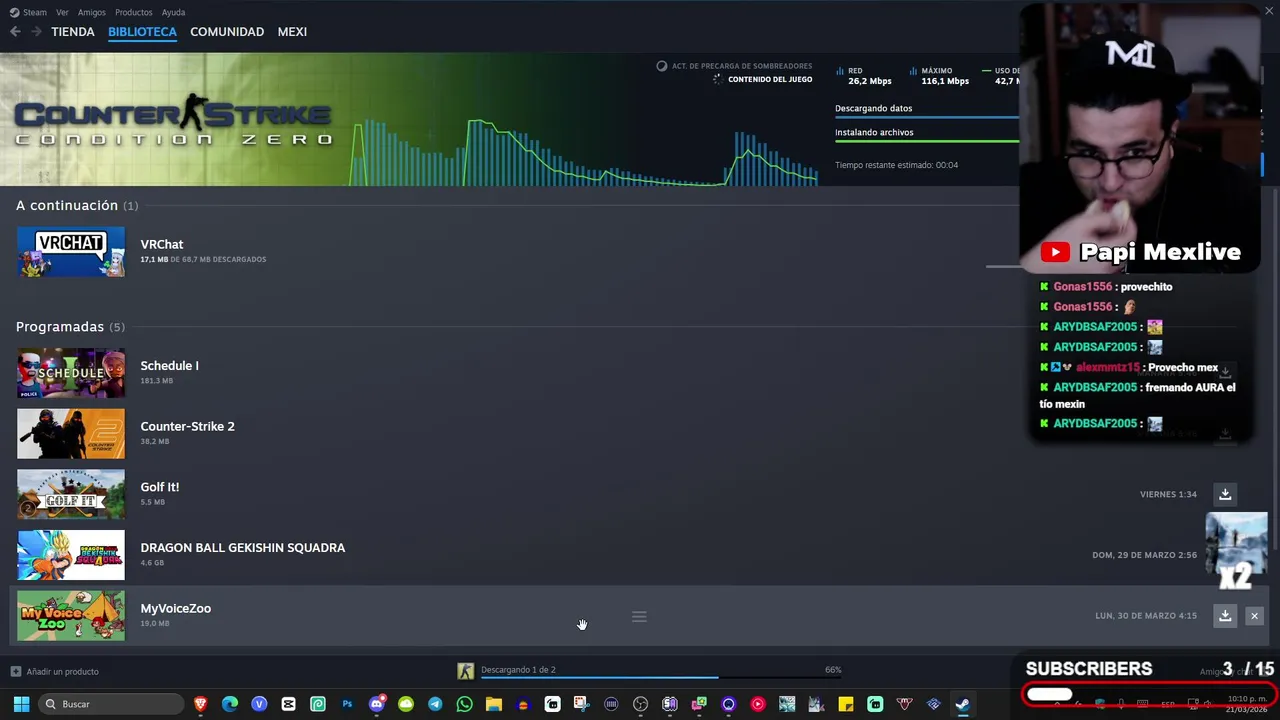Open Sticky Notes from taskbar
This screenshot has height=720, width=1280.
coord(846,704)
